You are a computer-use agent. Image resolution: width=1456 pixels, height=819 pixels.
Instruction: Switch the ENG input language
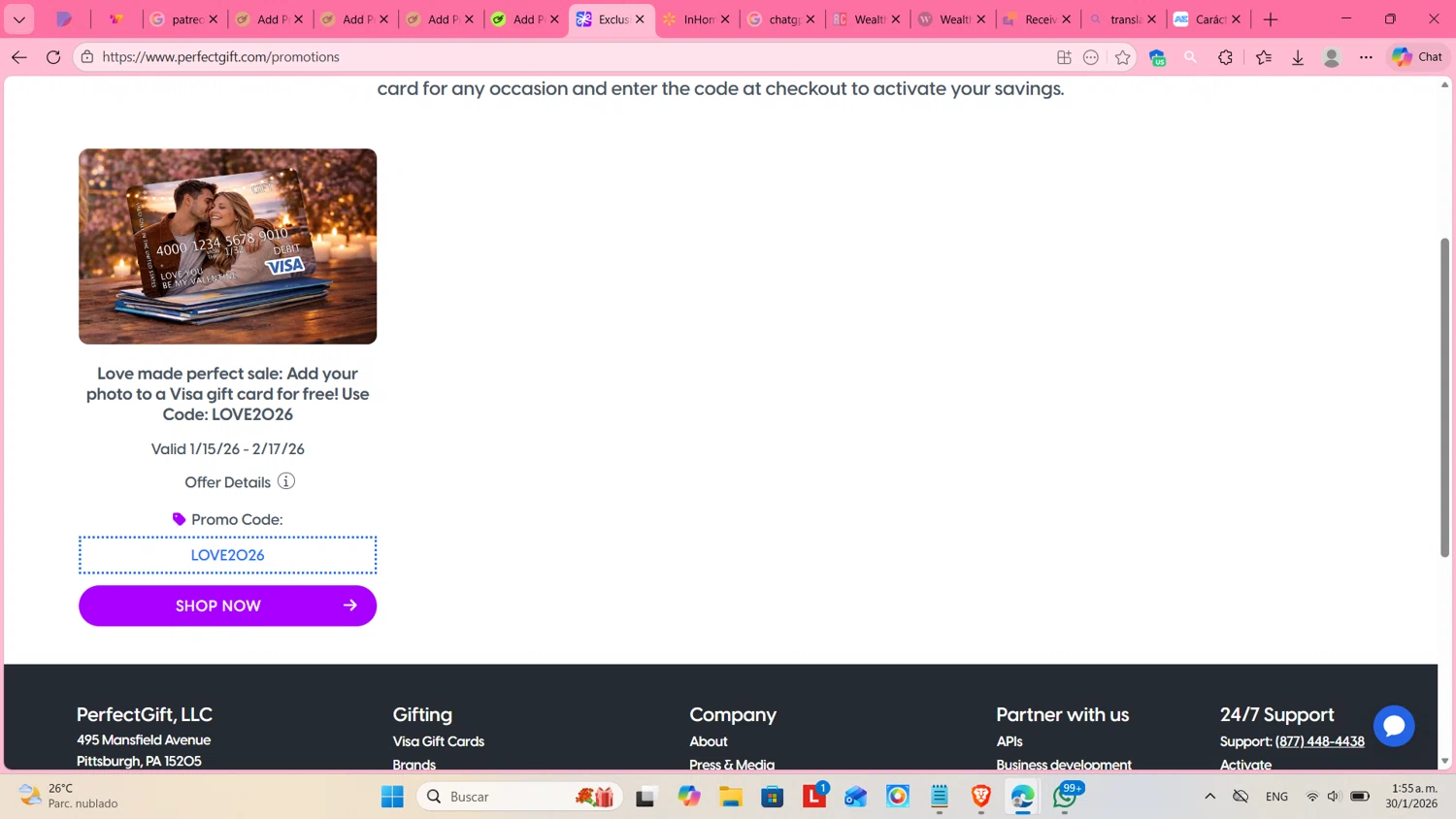(x=1276, y=797)
